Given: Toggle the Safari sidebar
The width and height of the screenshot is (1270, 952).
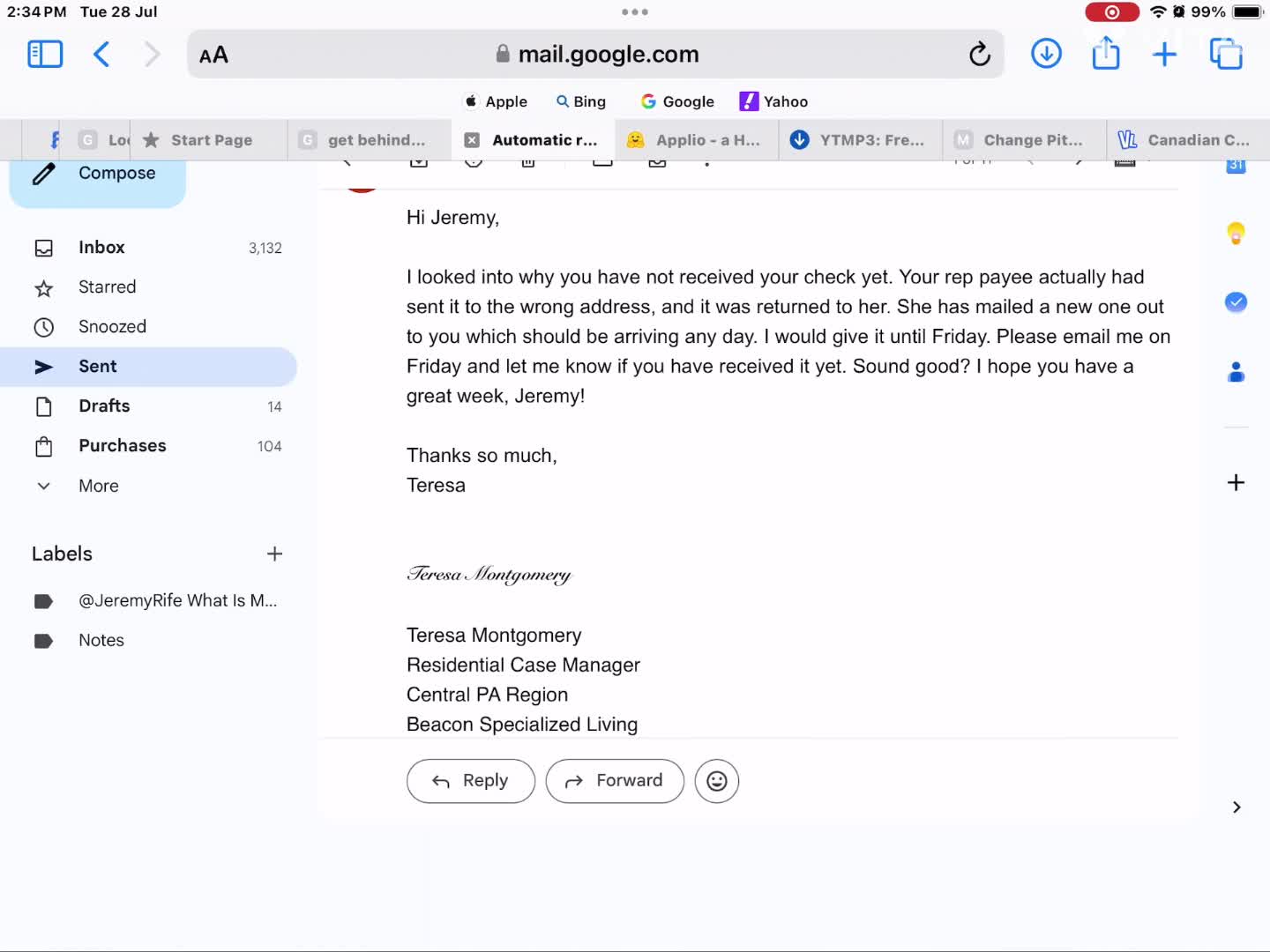Looking at the screenshot, I should [45, 55].
